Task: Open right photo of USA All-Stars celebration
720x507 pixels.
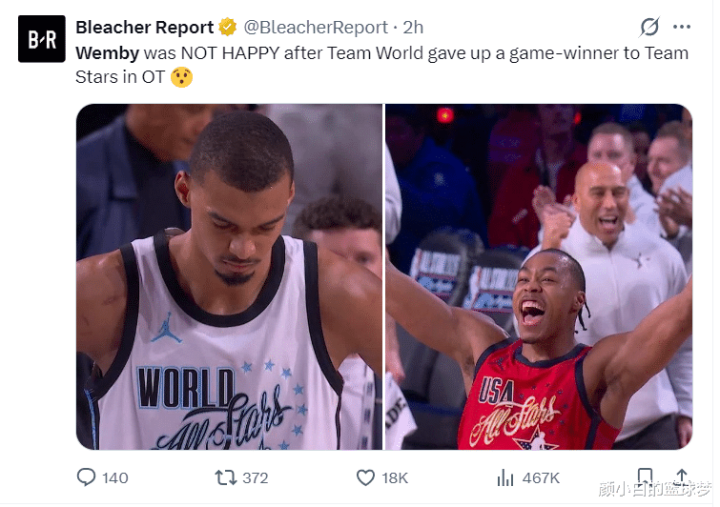Action: tap(539, 277)
